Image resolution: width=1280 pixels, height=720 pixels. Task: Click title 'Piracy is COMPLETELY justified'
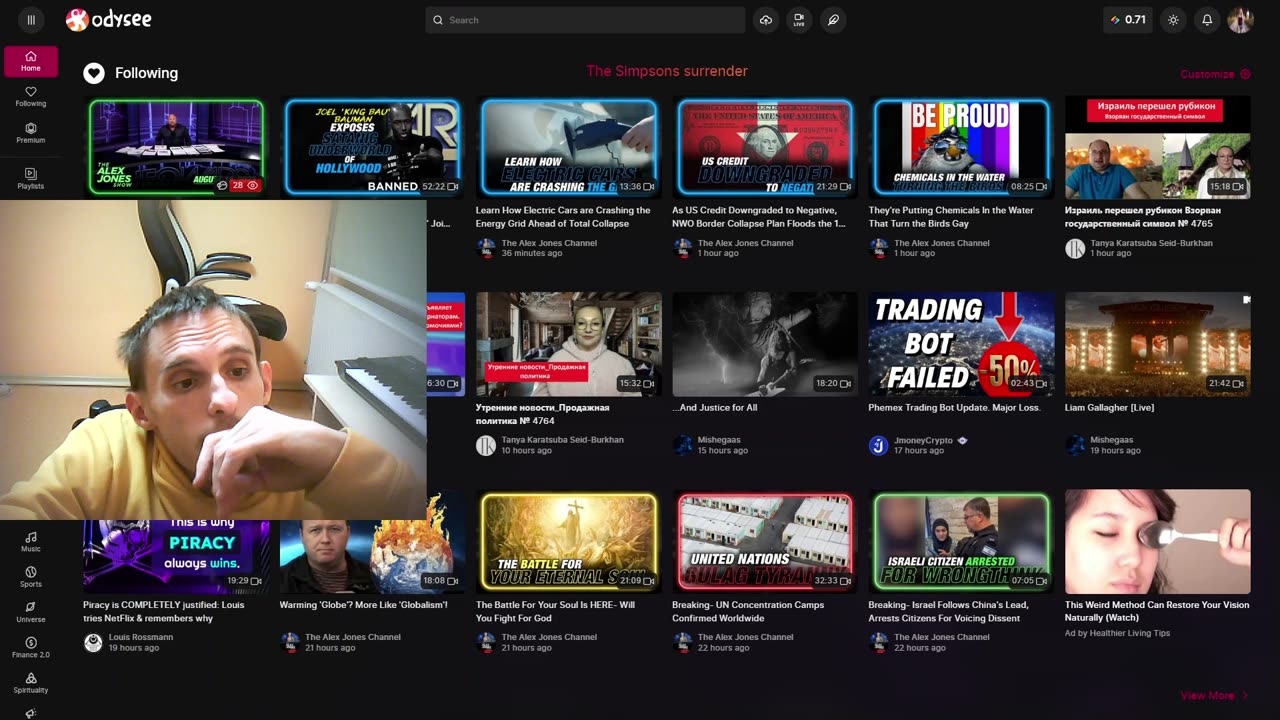click(x=164, y=611)
